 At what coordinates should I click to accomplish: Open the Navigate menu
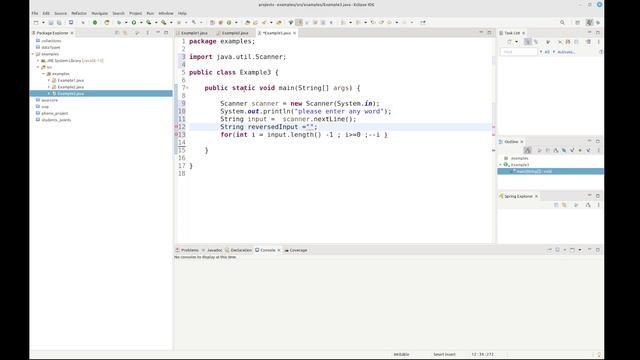(x=100, y=13)
